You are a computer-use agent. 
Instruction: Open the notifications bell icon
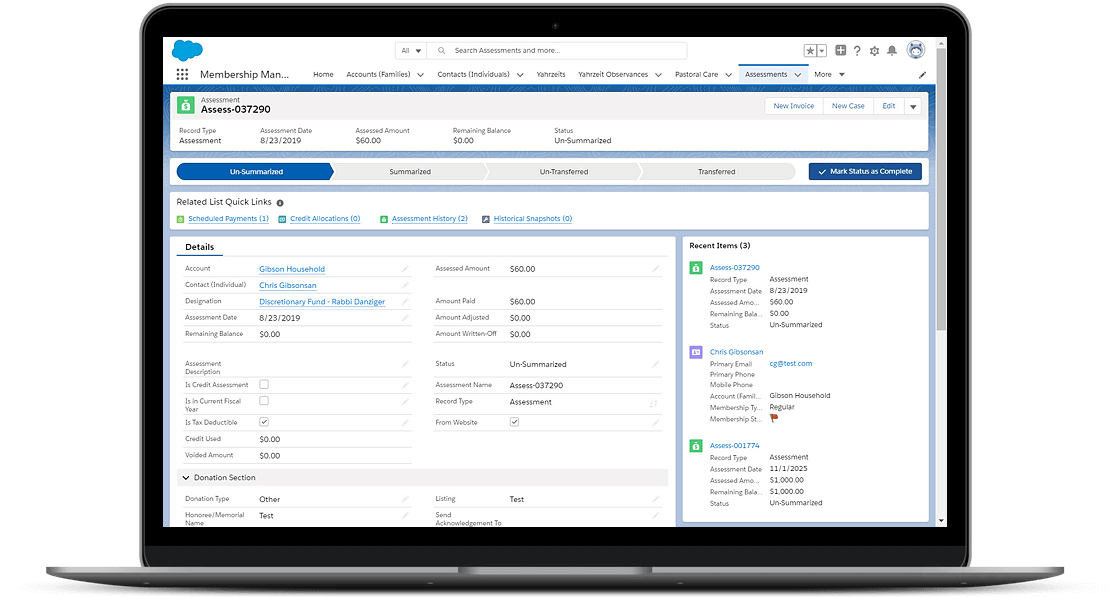tap(892, 51)
